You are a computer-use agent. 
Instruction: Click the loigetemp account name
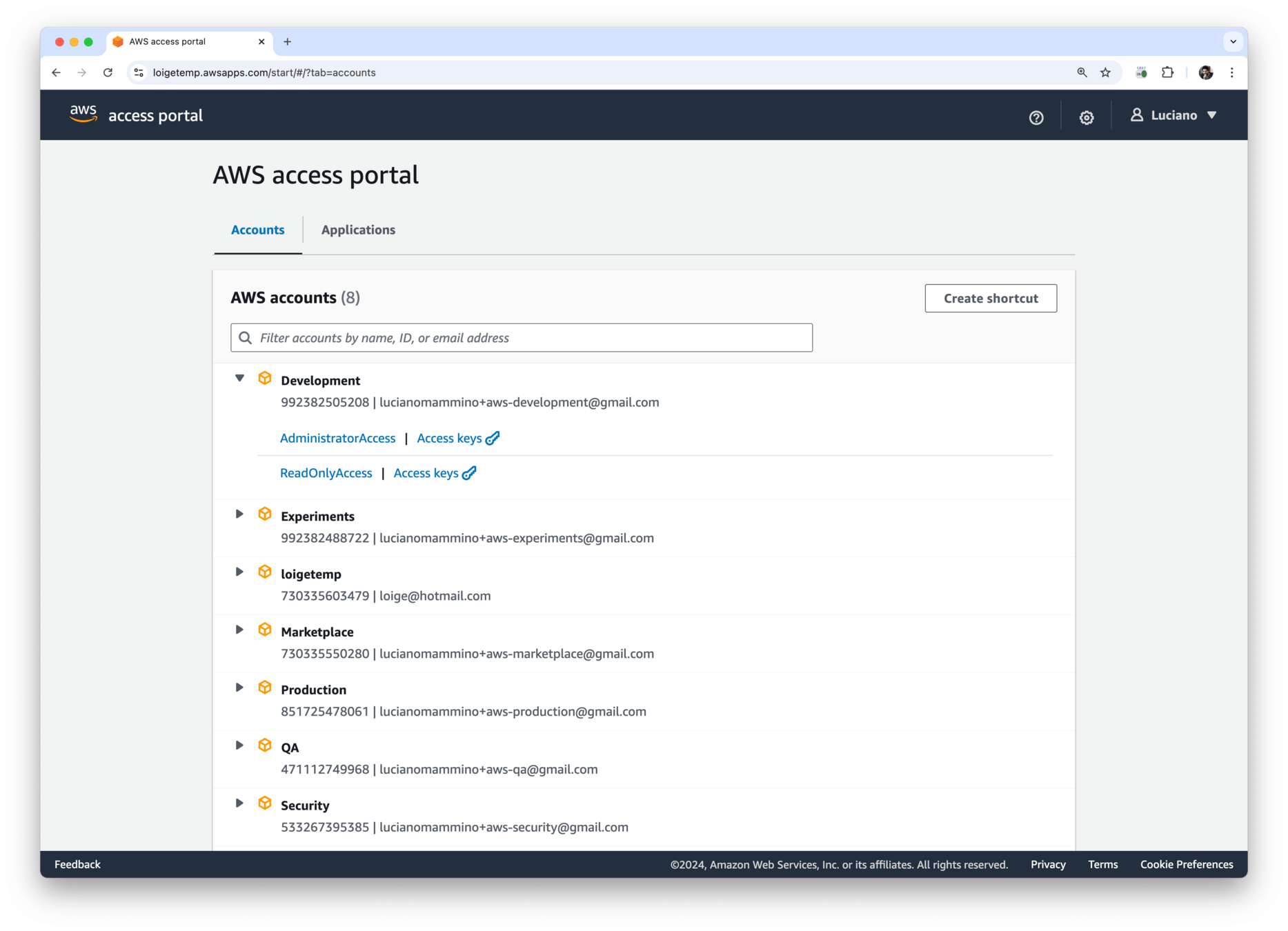[x=311, y=574]
